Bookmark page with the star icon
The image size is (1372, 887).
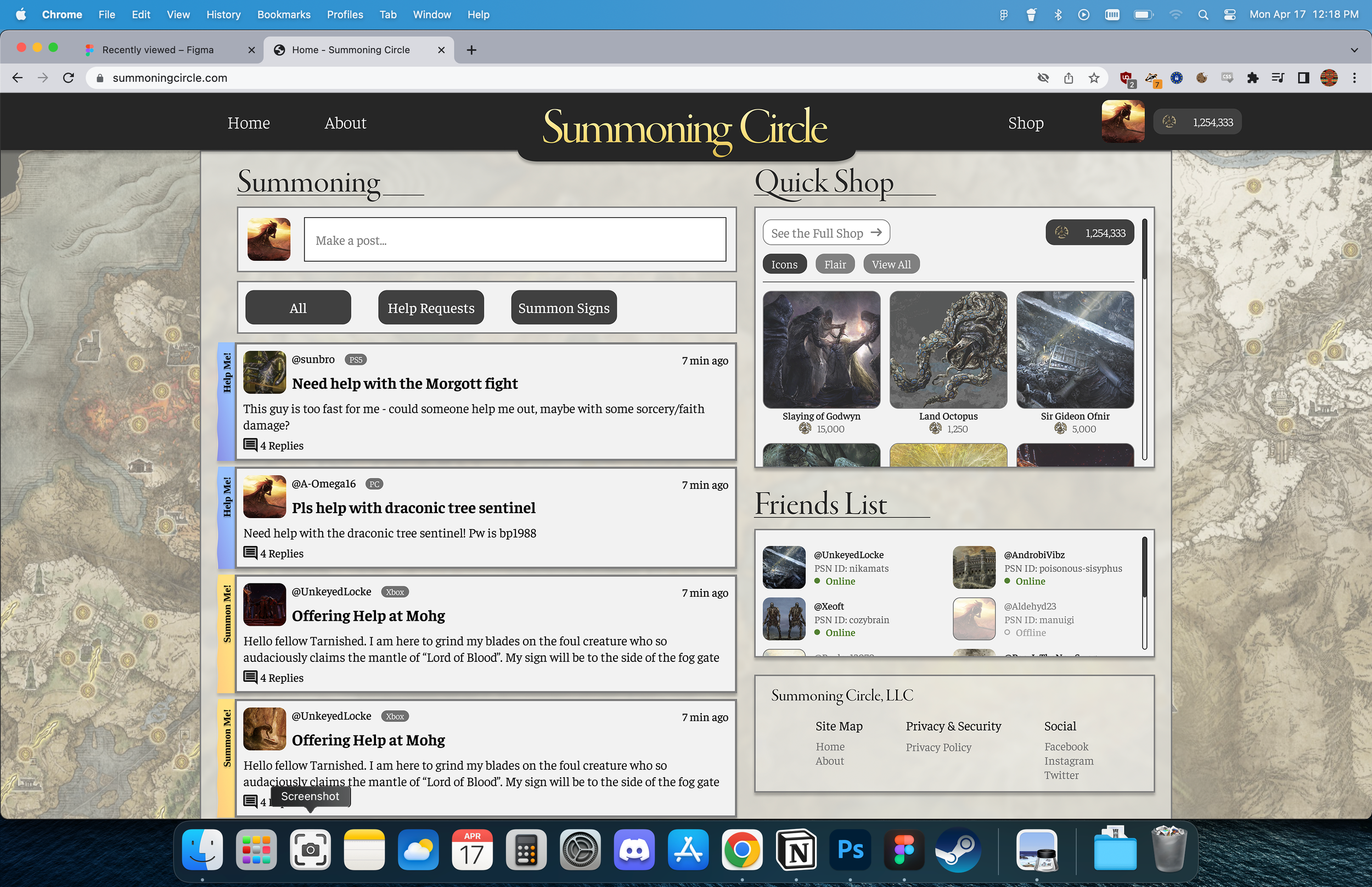click(x=1094, y=78)
